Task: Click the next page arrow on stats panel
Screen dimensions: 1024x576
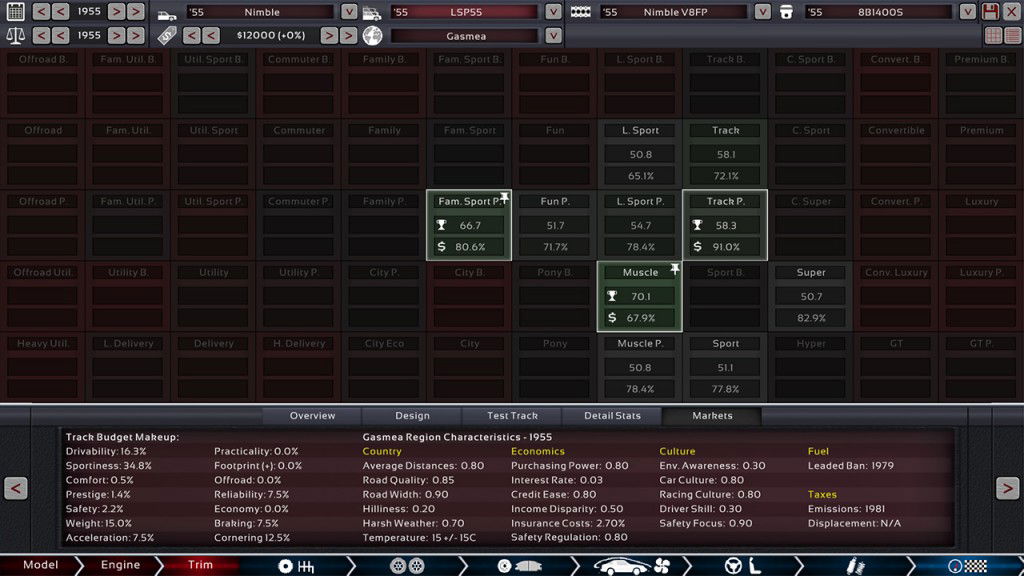Action: click(1007, 488)
